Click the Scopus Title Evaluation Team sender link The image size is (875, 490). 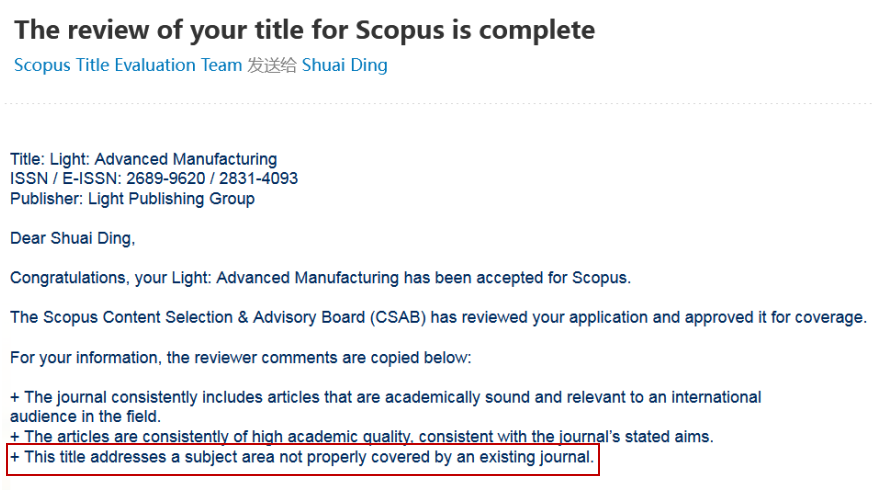(128, 65)
